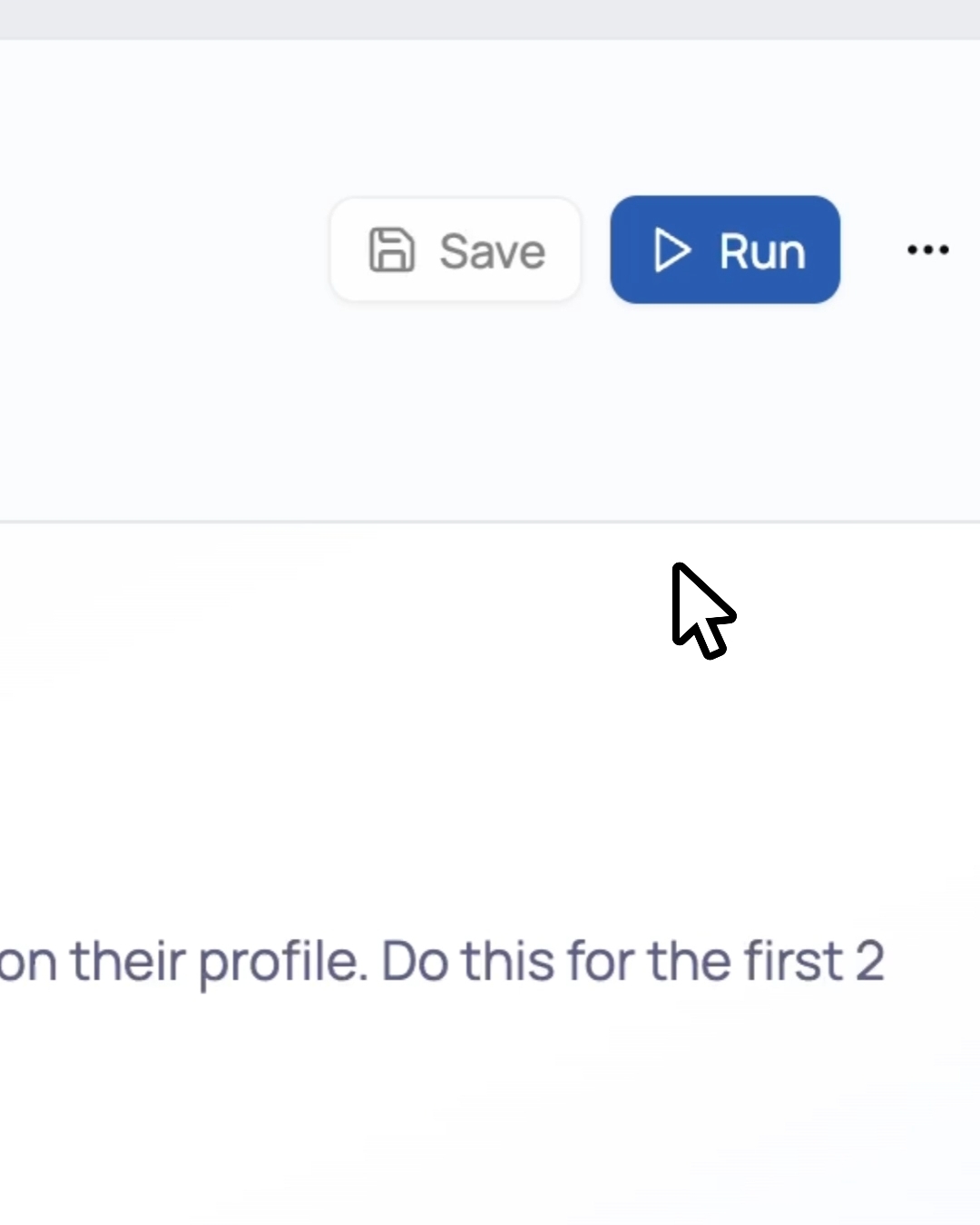The width and height of the screenshot is (980, 1225).
Task: Click the floppy disk icon in Save
Action: 391,250
